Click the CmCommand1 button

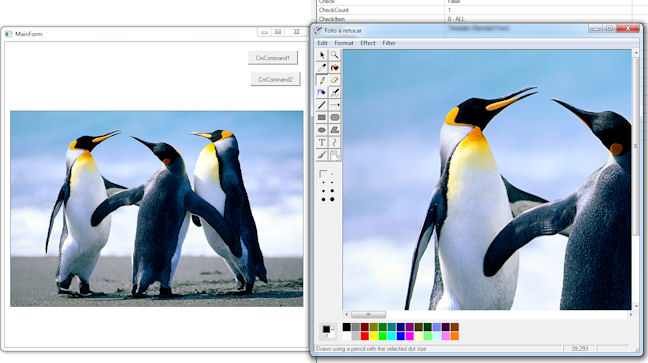click(273, 58)
